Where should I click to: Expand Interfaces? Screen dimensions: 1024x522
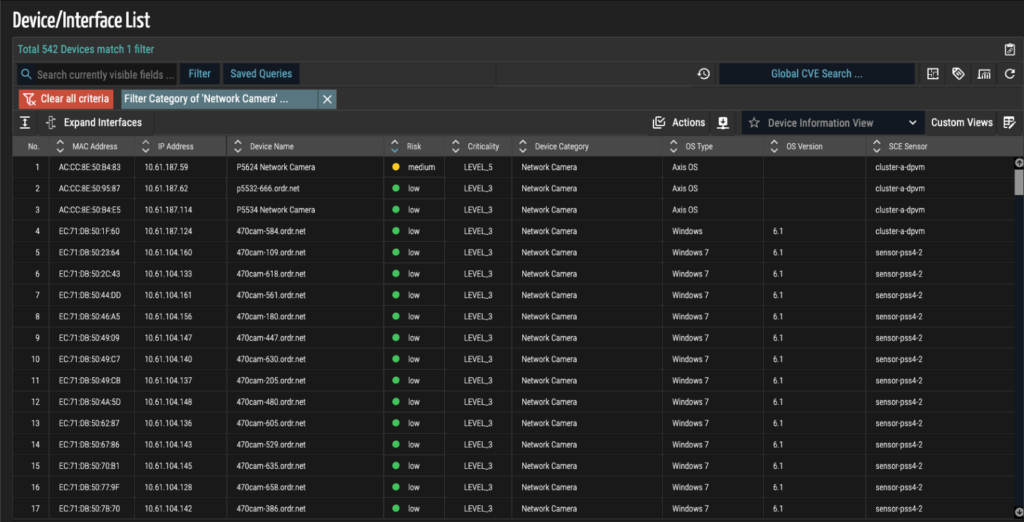pos(94,122)
